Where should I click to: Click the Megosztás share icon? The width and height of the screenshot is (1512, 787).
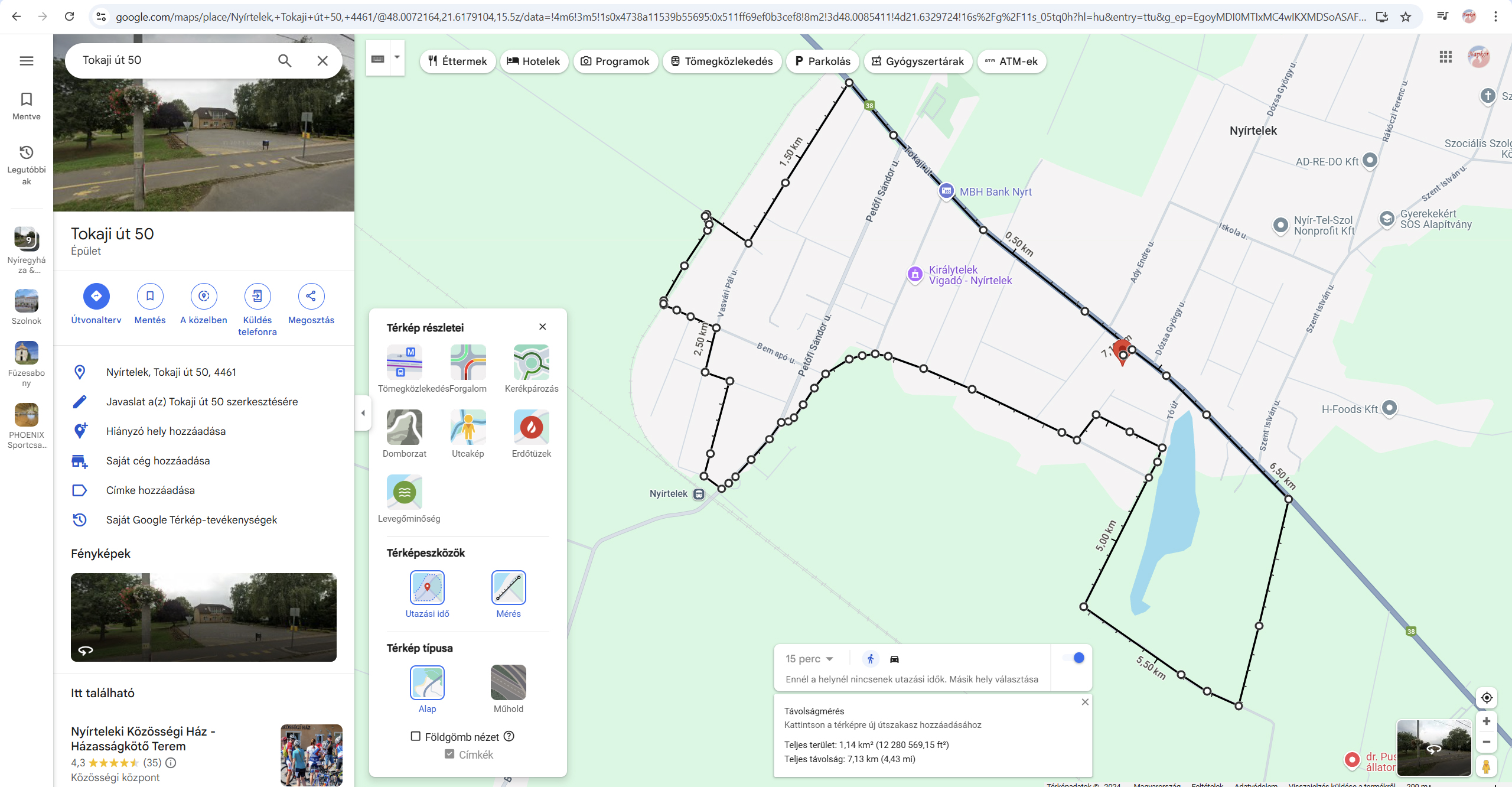click(x=311, y=296)
